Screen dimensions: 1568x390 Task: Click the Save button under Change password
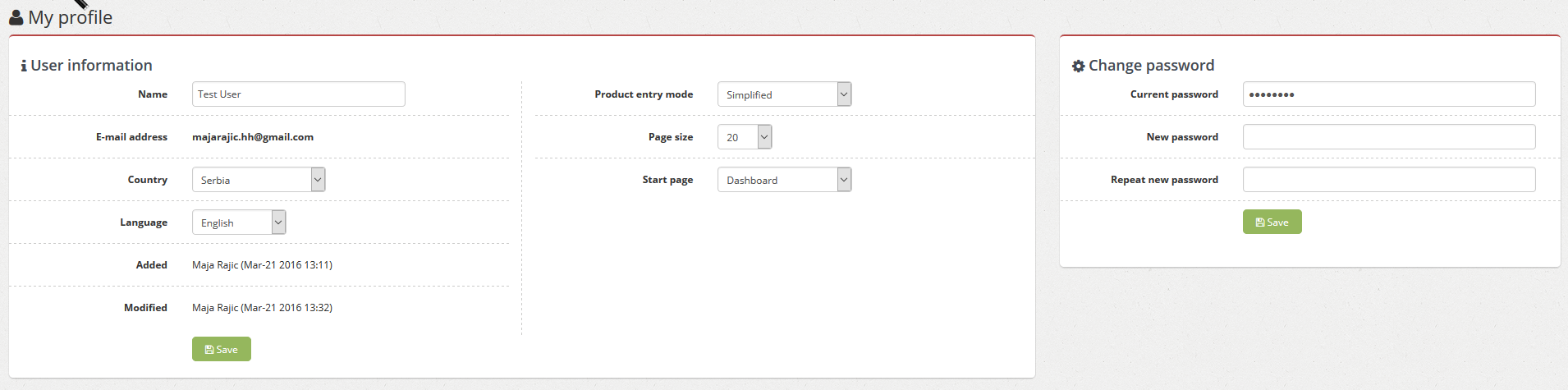point(1272,222)
